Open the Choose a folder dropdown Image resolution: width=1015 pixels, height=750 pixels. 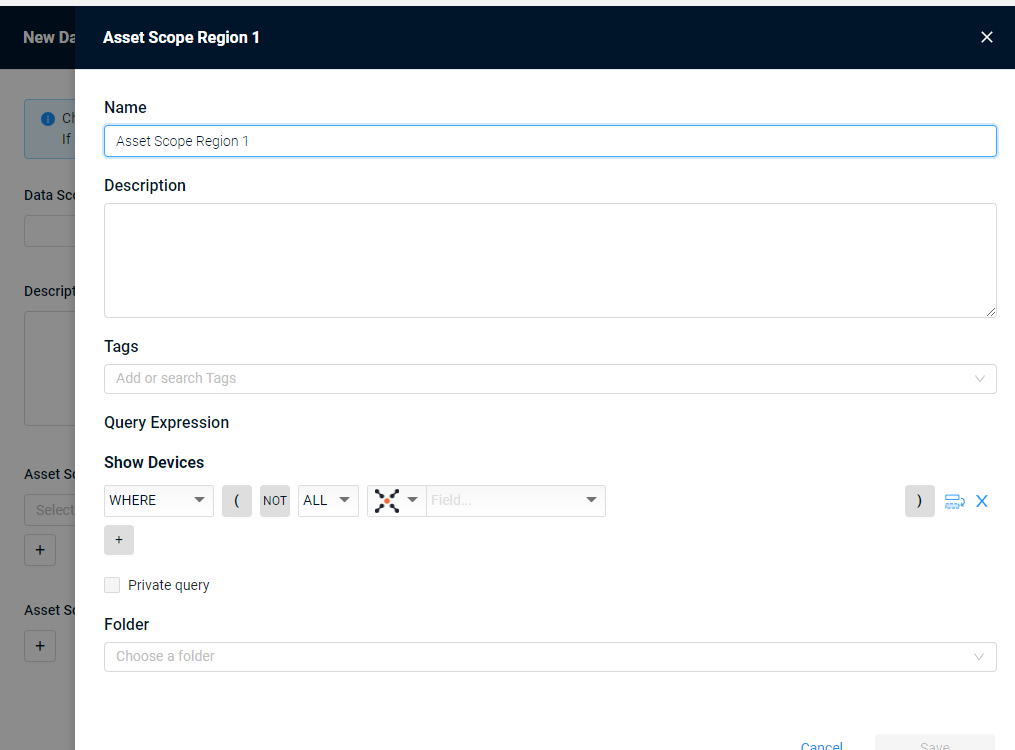[x=550, y=656]
